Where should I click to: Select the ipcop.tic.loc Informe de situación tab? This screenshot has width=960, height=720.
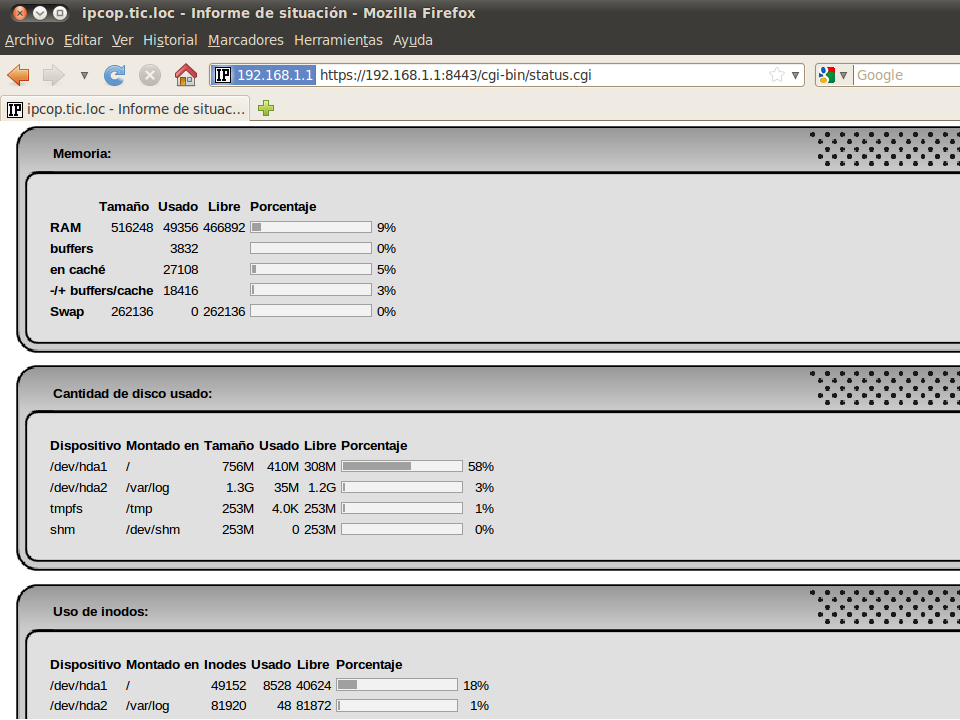tap(127, 108)
